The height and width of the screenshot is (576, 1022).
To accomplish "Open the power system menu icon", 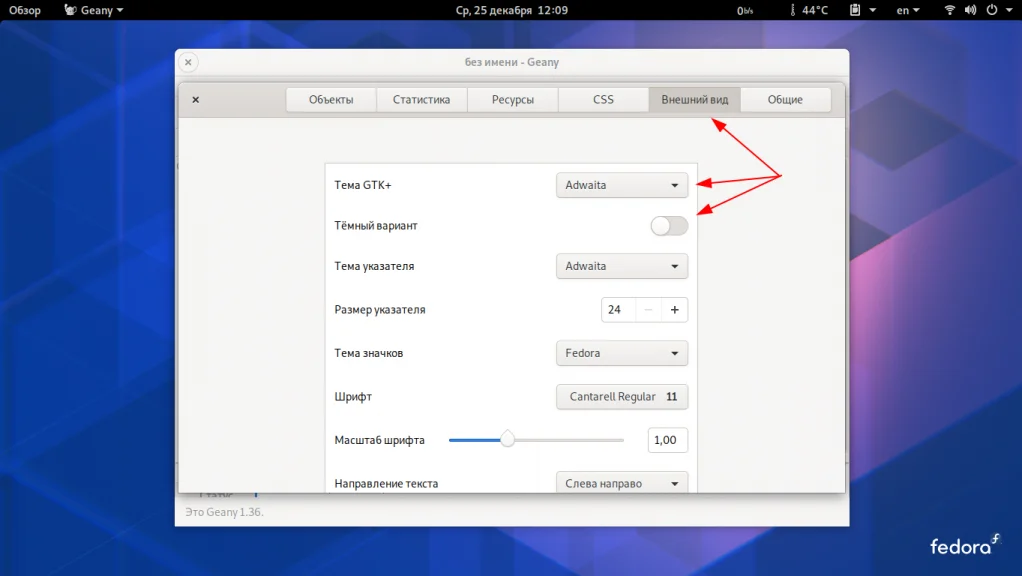I will pyautogui.click(x=992, y=10).
